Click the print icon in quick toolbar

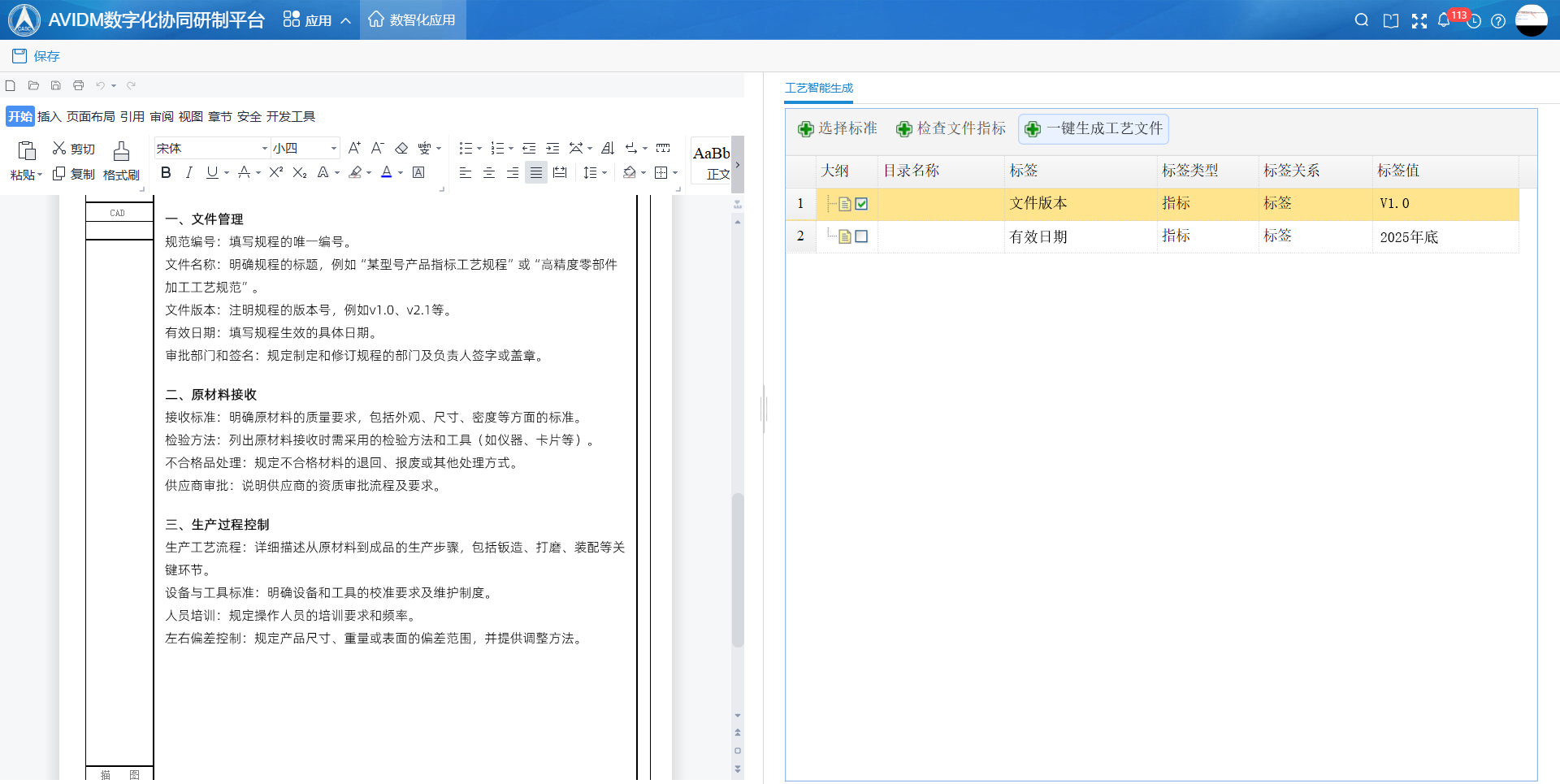(79, 85)
